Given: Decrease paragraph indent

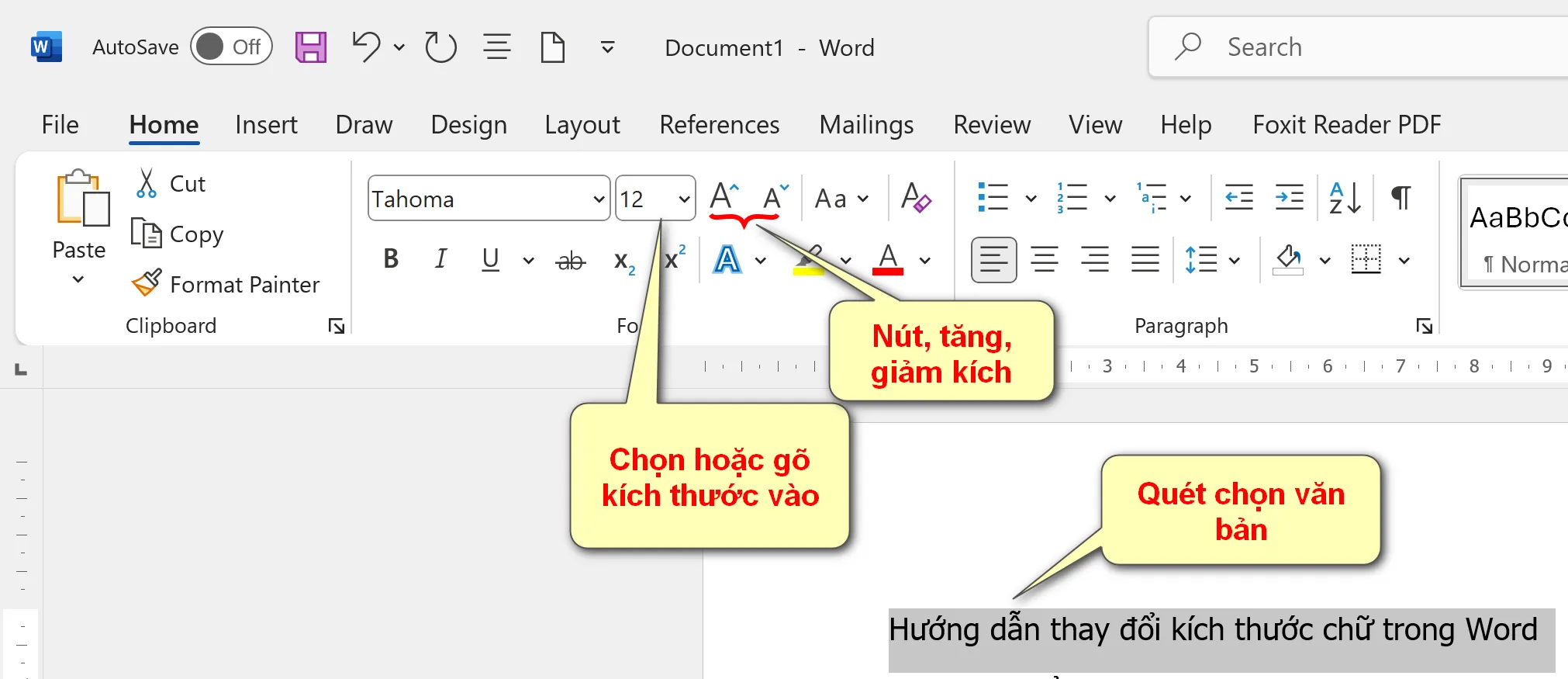Looking at the screenshot, I should pyautogui.click(x=1238, y=197).
